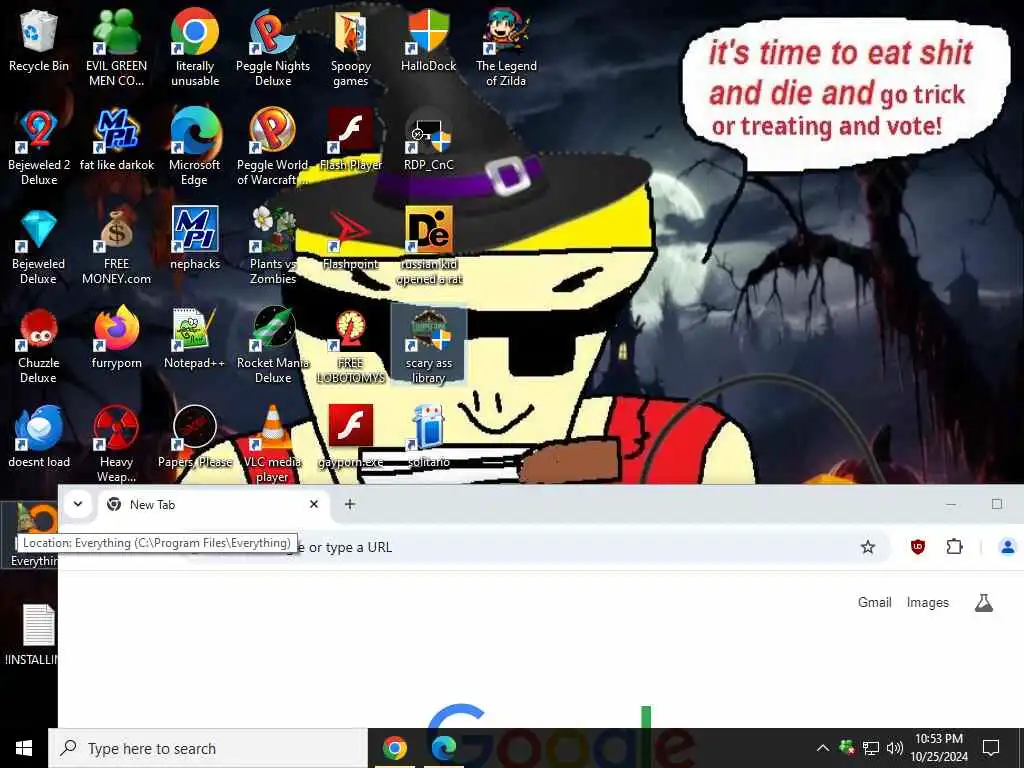
Task: Open the Firefox shortcut named furryporn
Action: point(116,337)
